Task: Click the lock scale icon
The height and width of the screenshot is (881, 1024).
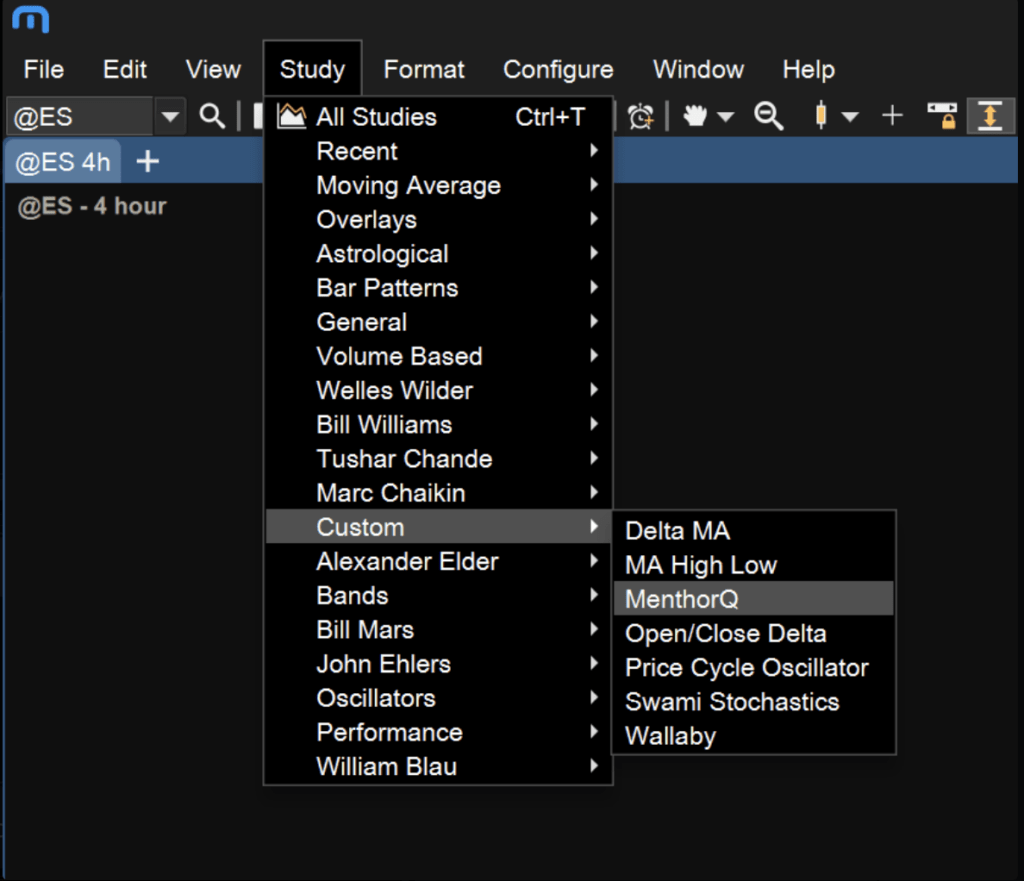Action: (x=941, y=116)
